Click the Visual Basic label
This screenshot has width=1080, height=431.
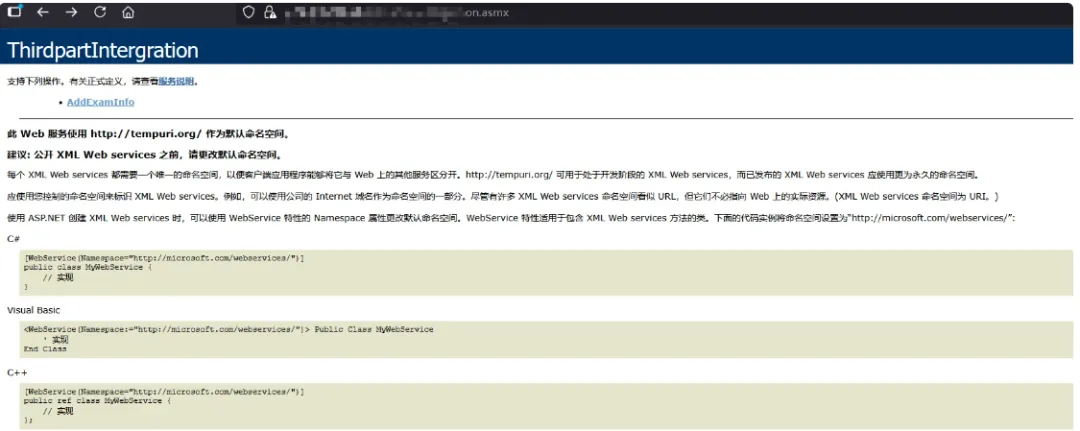point(33,310)
